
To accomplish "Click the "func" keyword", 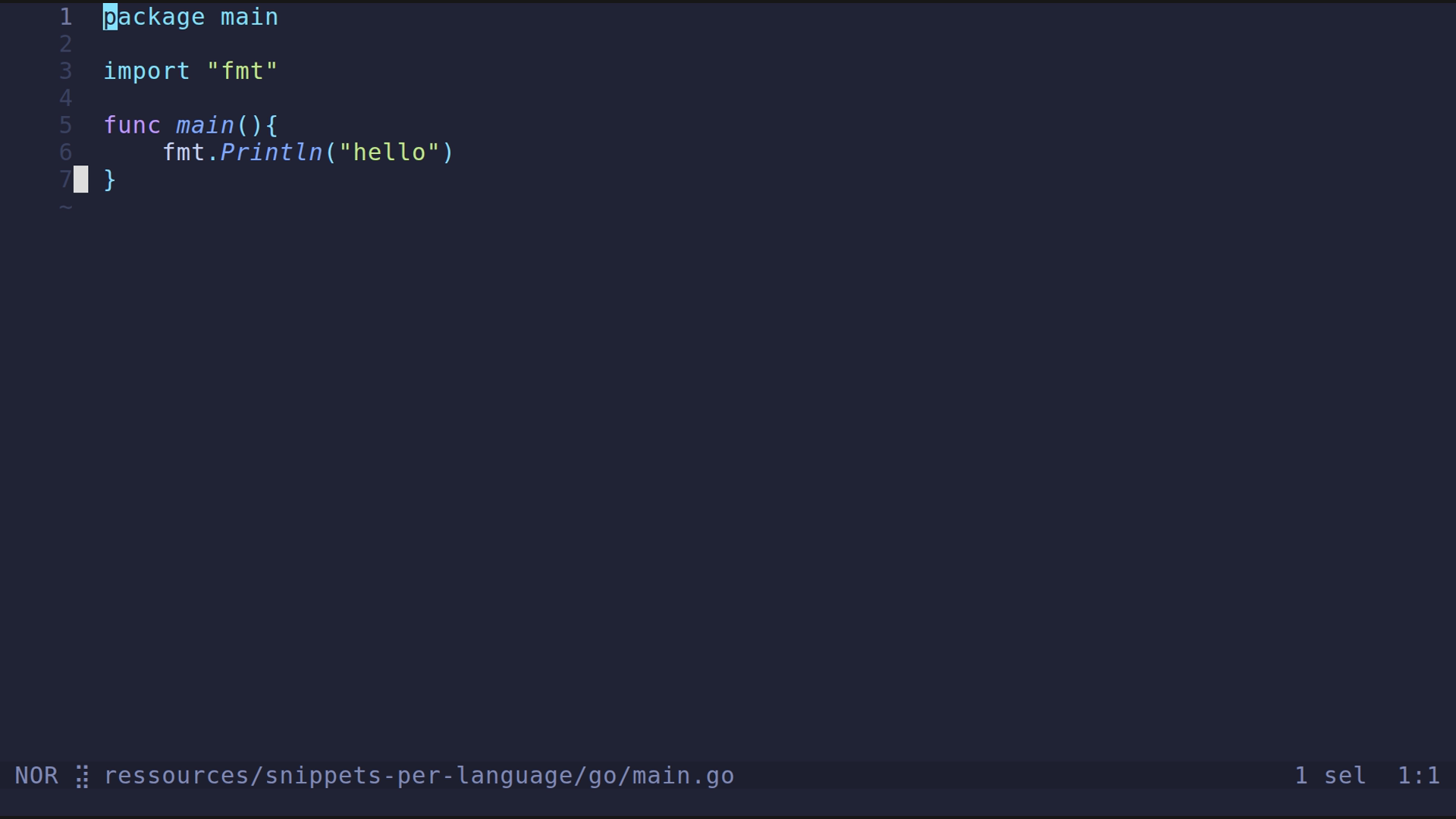I will 132,125.
